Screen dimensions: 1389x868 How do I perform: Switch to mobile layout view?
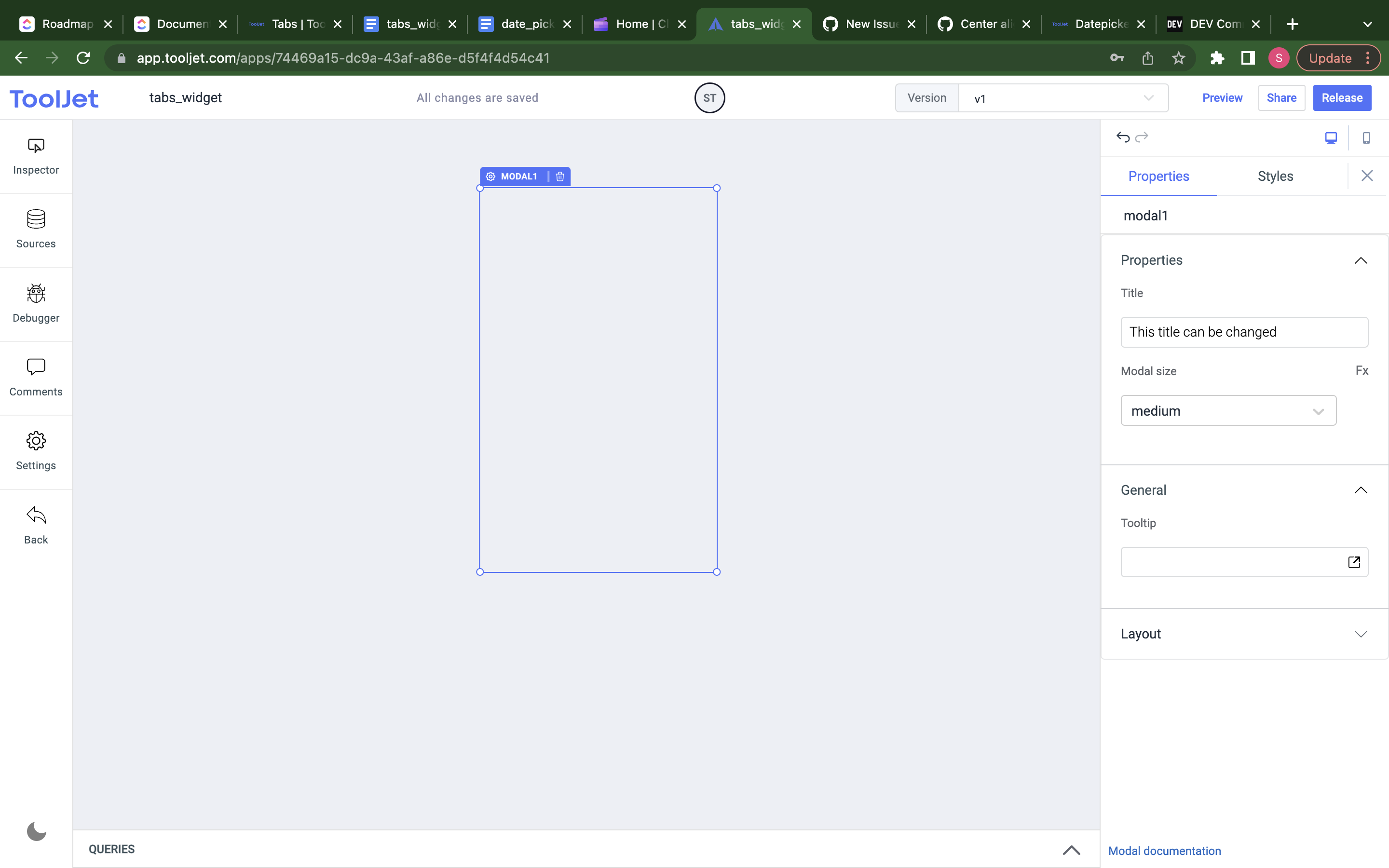tap(1366, 138)
